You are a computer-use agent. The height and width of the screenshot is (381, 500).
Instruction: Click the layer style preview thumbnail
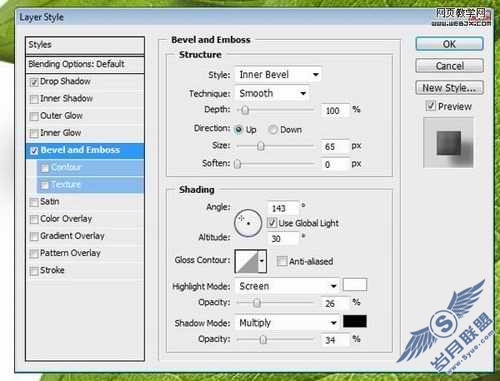point(448,143)
